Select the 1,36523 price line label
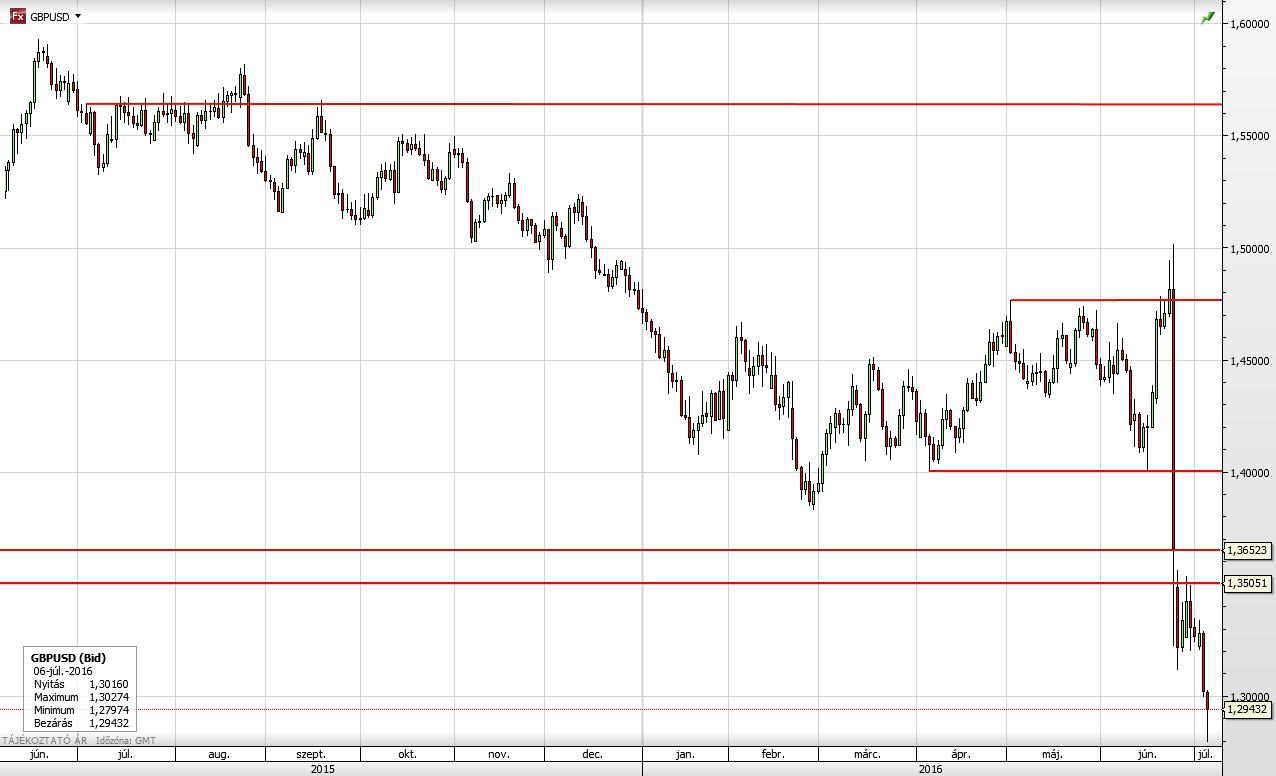Viewport: 1276px width, 776px height. pos(1248,550)
